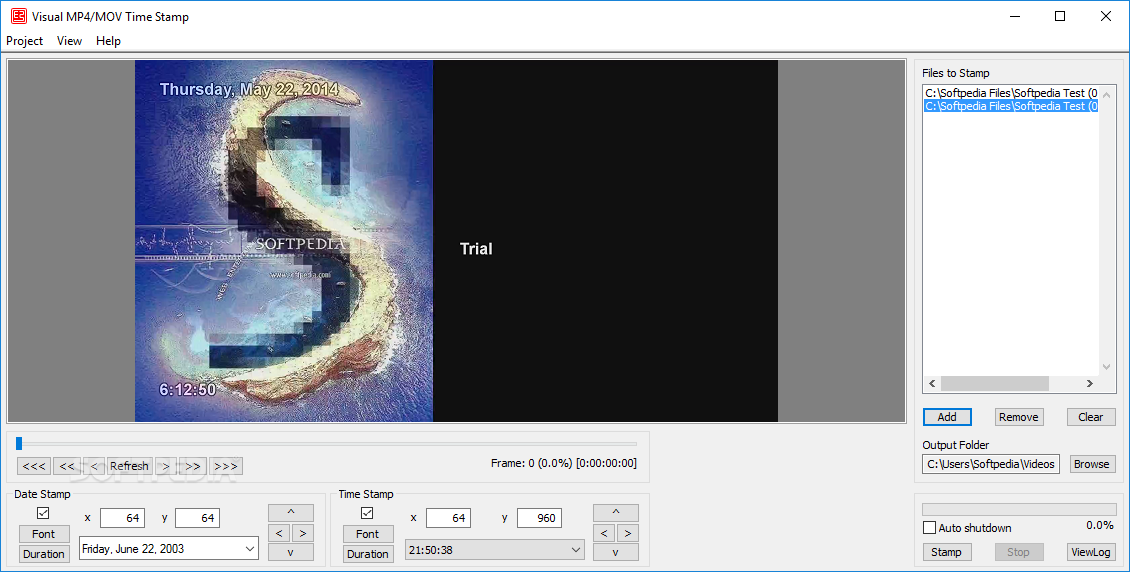
Task: Move Date Stamp up with ^ arrow
Action: 291,512
